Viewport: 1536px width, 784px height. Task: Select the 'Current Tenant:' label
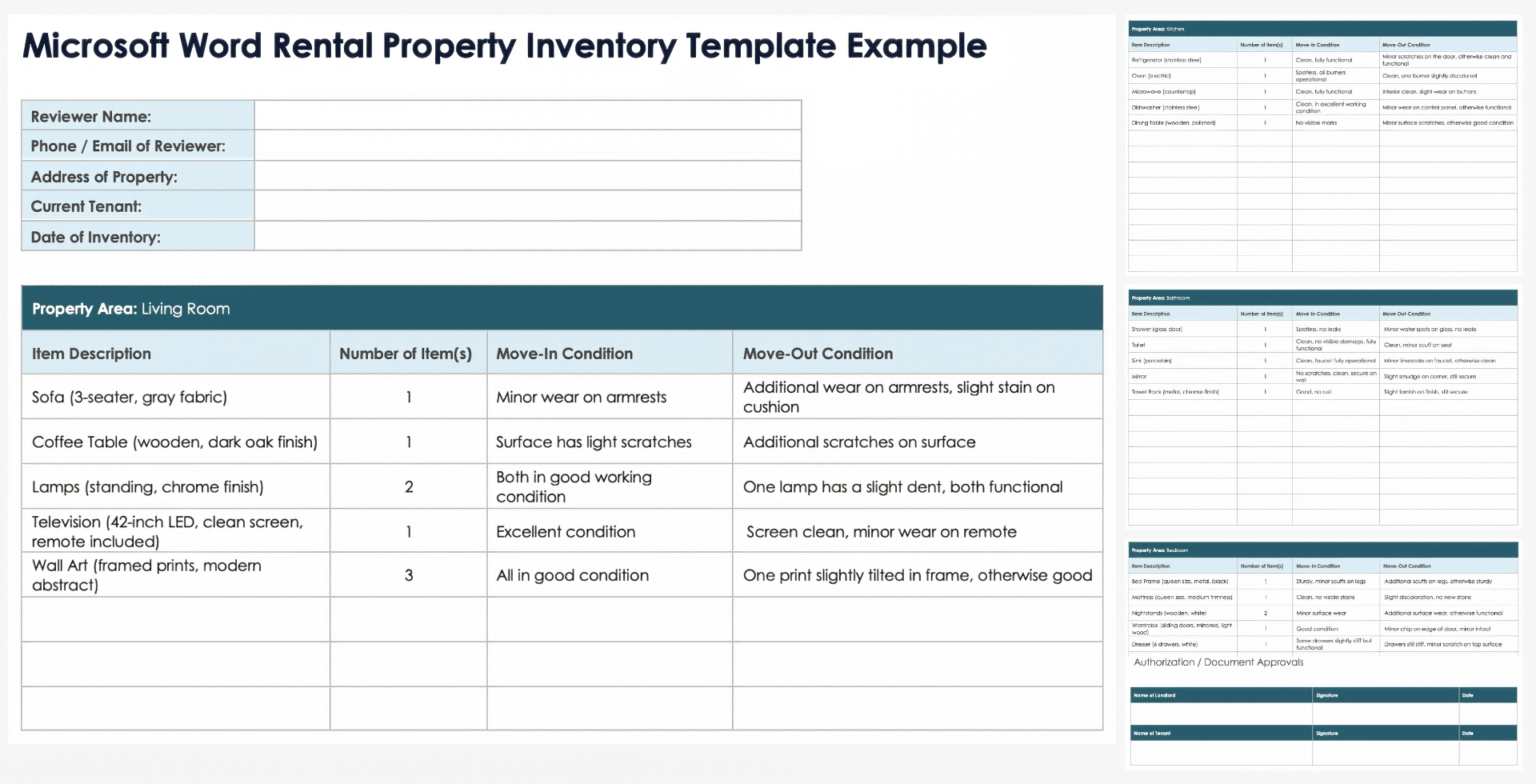(x=86, y=206)
